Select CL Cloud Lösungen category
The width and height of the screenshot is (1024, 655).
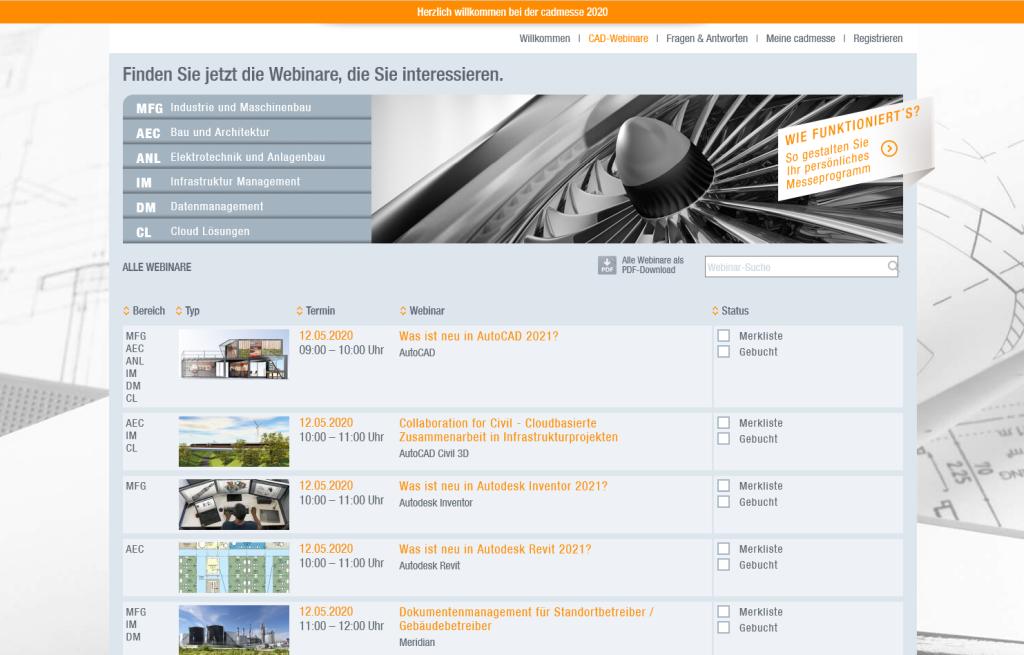pos(247,231)
